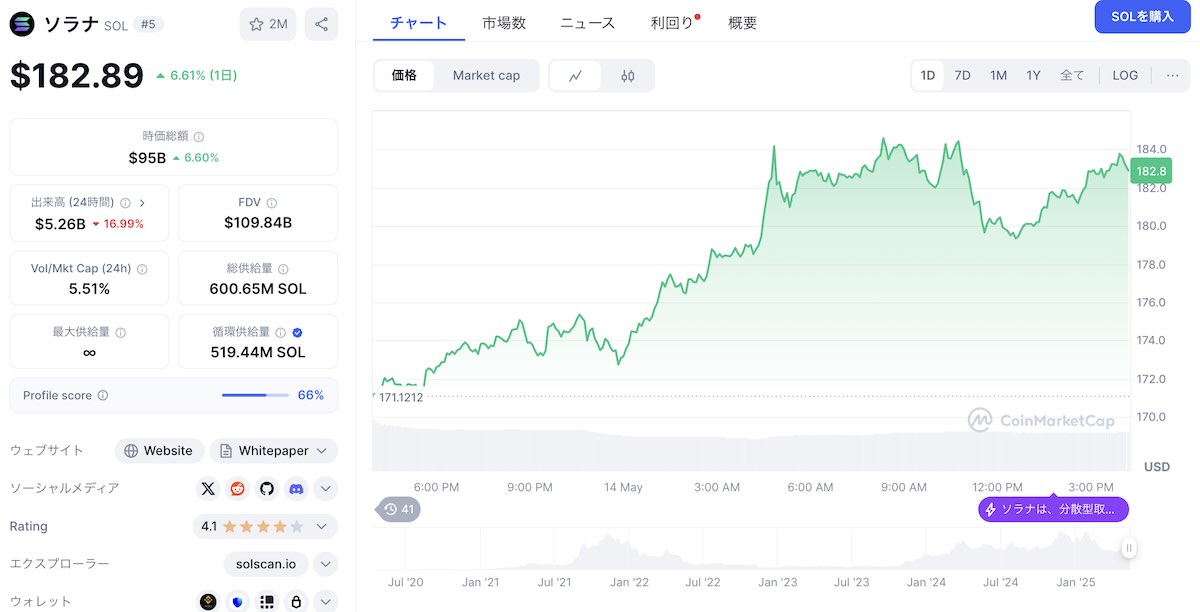Viewport: 1200px width, 612px height.
Task: Click info icon next to 時価総額
Action: click(199, 137)
